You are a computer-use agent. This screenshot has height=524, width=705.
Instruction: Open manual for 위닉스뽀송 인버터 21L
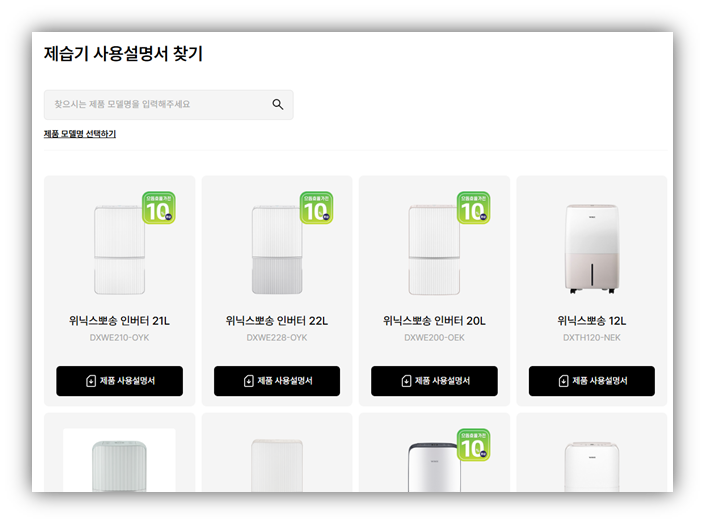click(120, 381)
